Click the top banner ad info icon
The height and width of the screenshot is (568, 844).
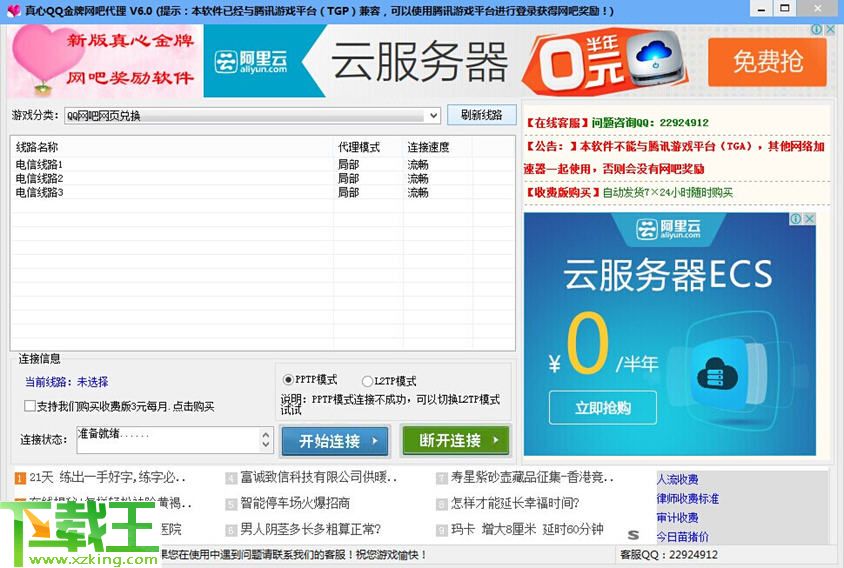pos(817,30)
